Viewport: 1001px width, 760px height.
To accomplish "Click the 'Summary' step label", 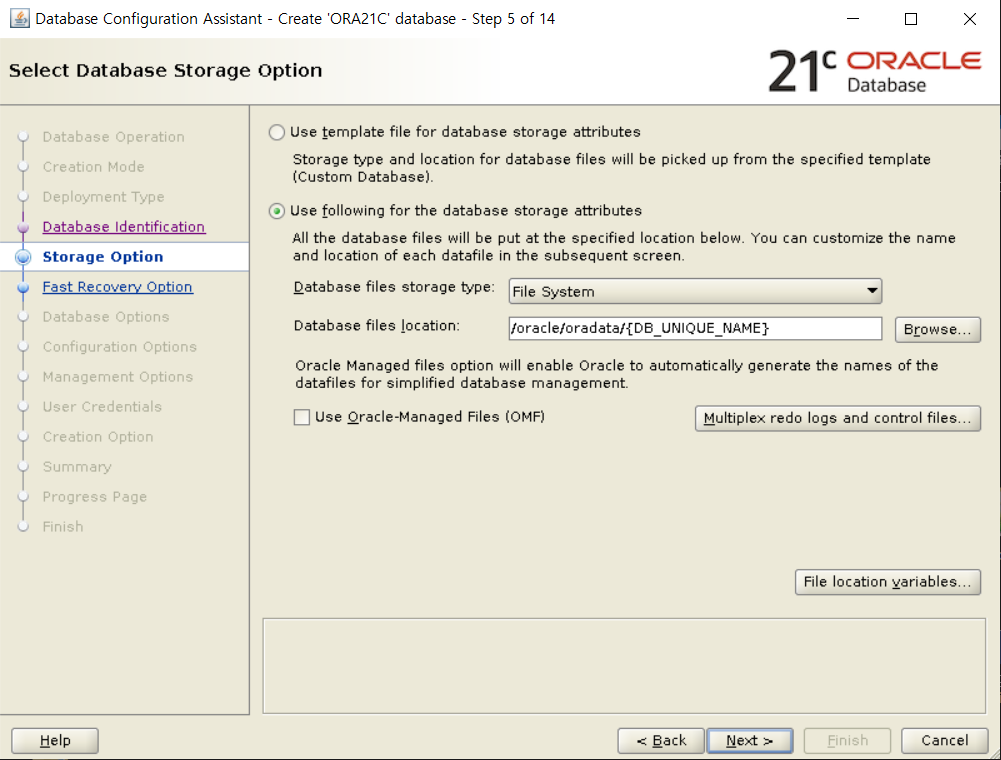I will (x=77, y=467).
